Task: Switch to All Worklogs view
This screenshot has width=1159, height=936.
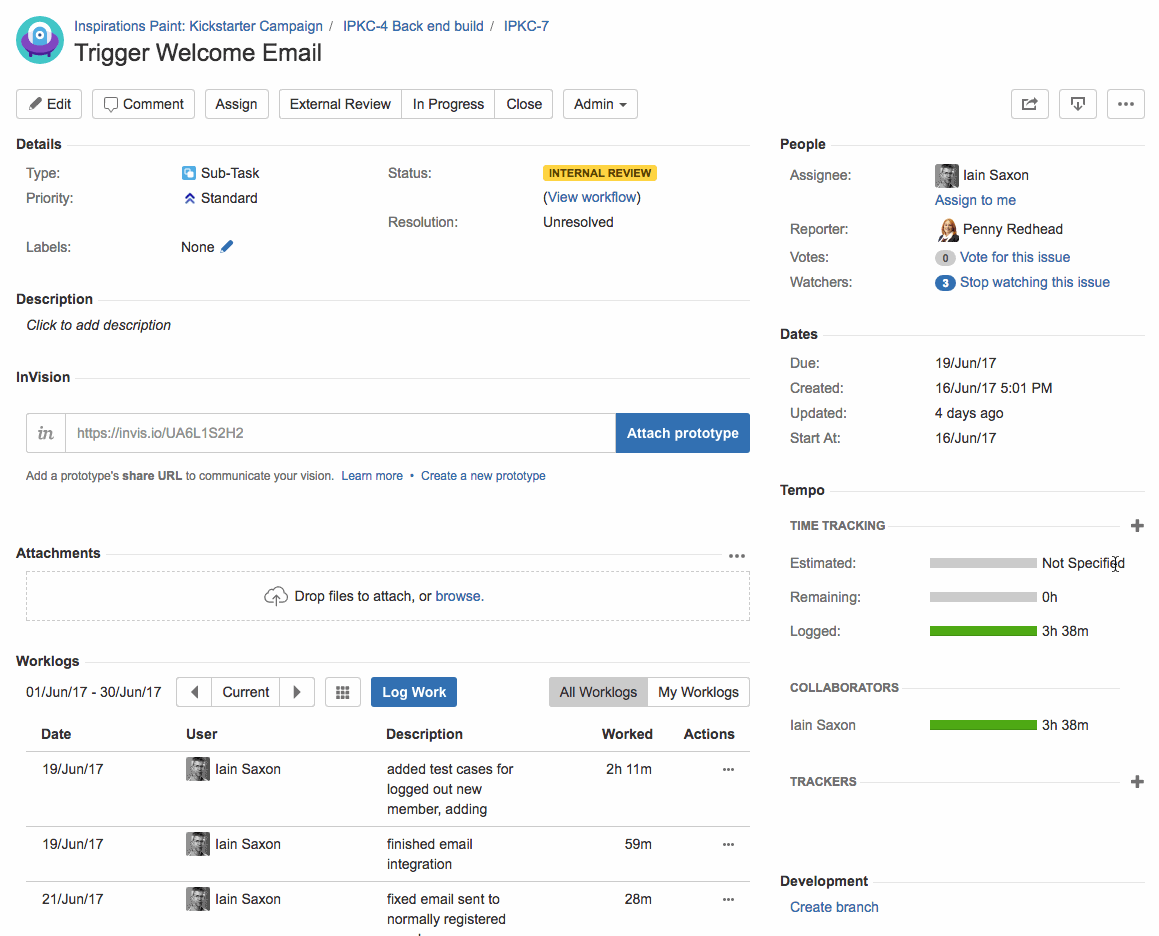Action: [598, 692]
